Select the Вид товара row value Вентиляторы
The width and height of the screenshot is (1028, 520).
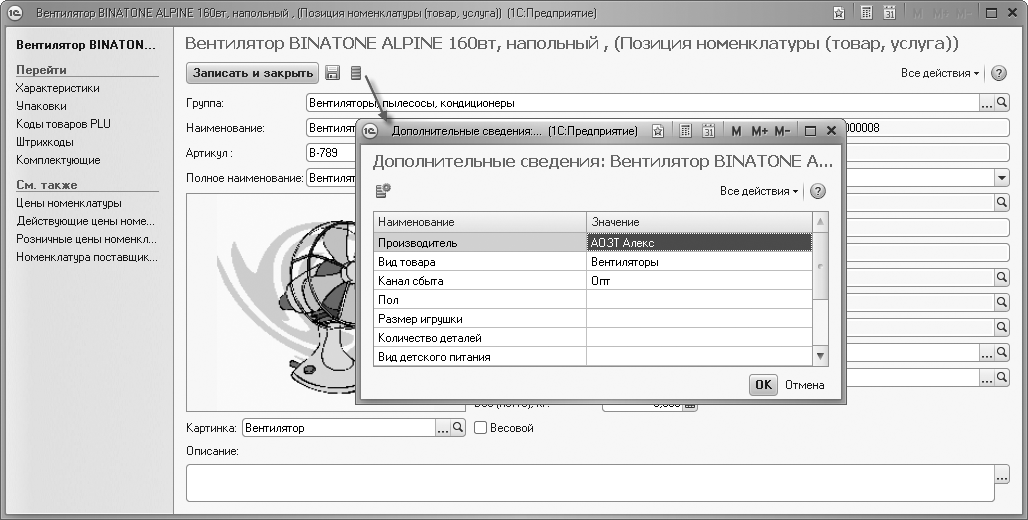tap(698, 262)
